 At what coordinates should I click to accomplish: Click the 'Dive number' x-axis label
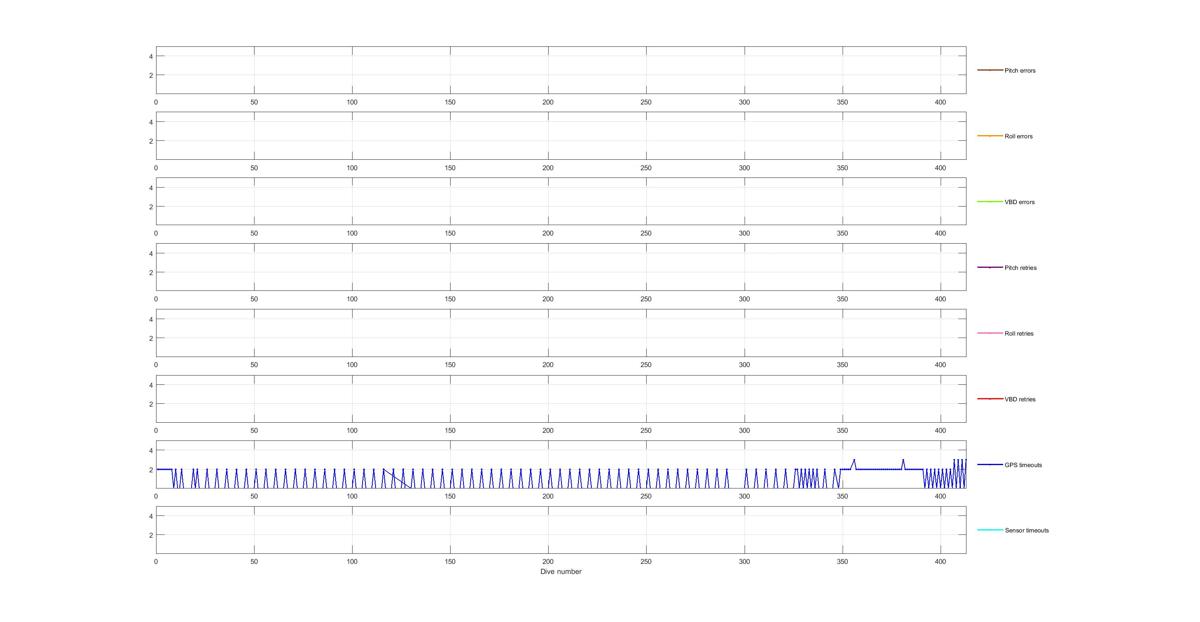[561, 572]
